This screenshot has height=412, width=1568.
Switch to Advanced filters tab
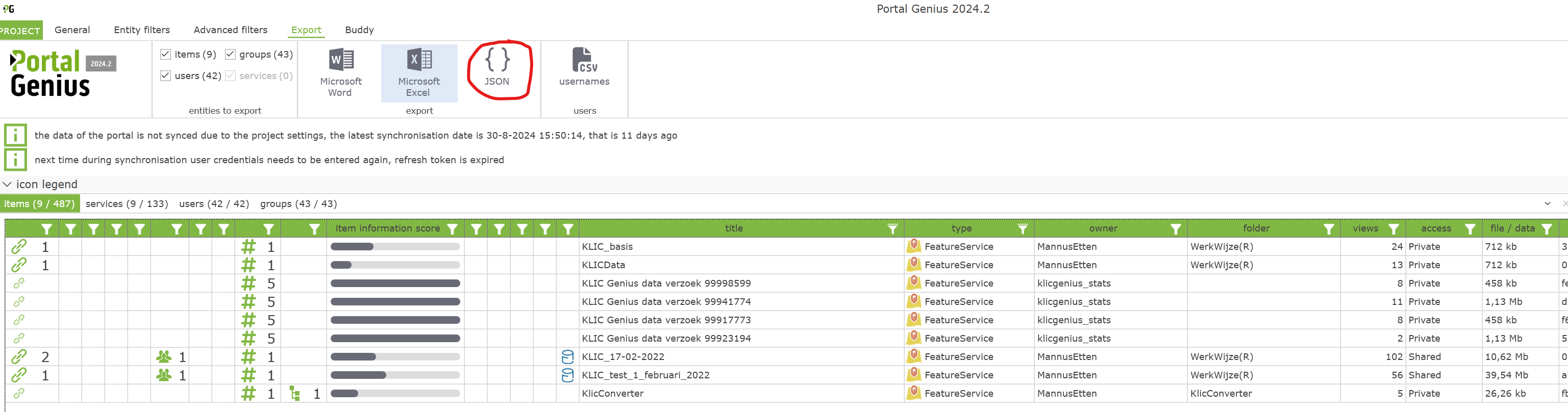[231, 30]
